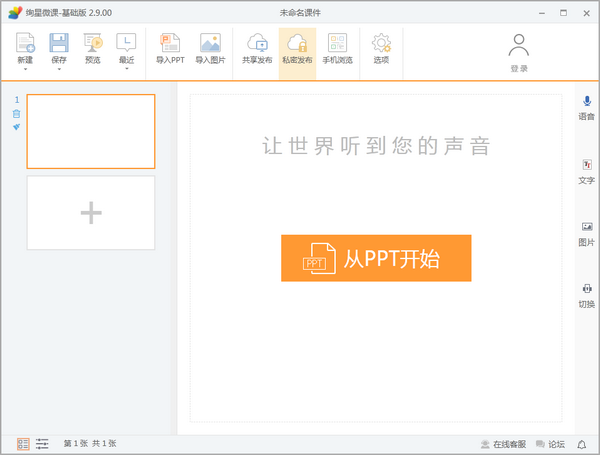Expand the 新建 dropdown arrow

point(25,70)
